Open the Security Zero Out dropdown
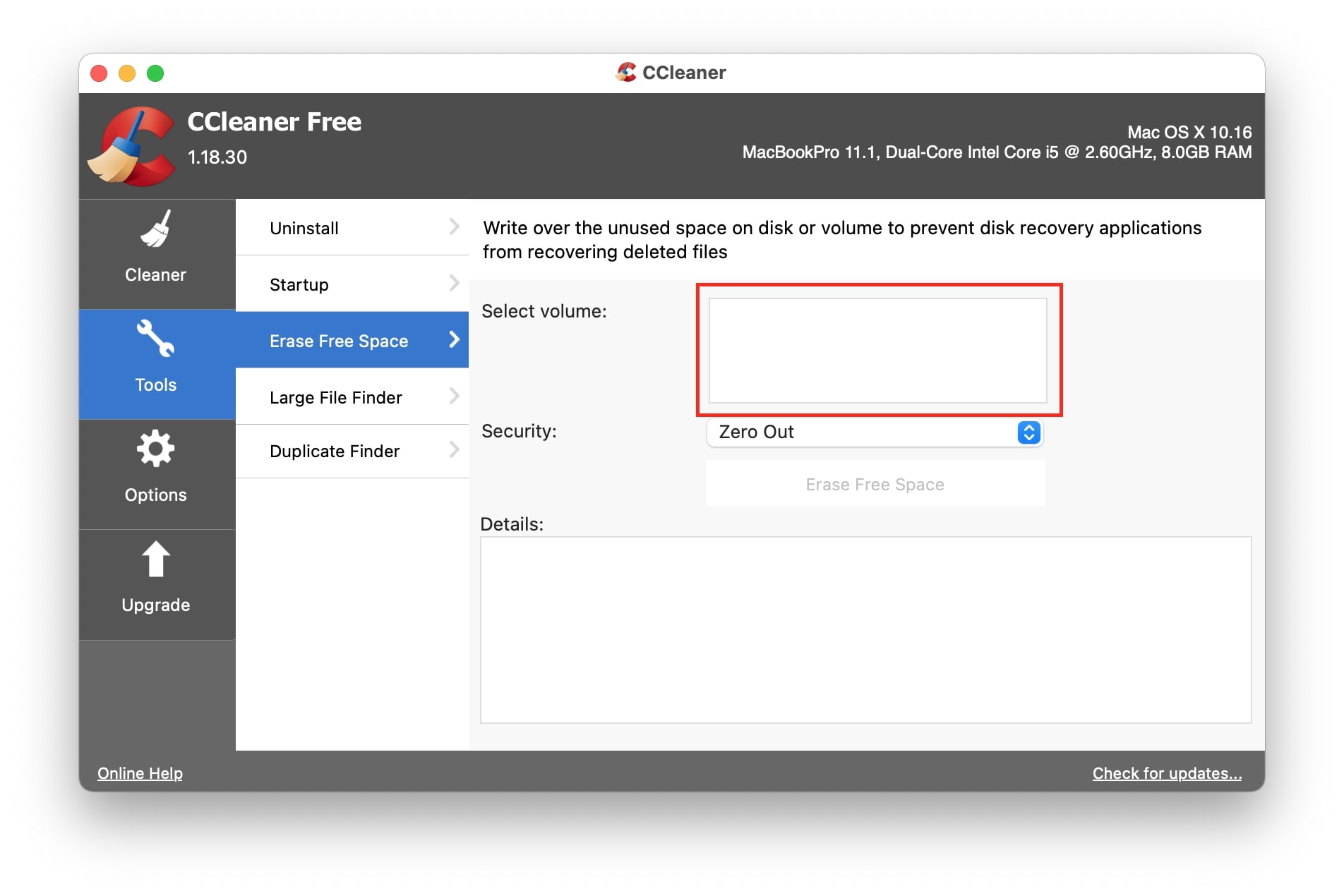This screenshot has height=896, width=1344. pos(875,432)
